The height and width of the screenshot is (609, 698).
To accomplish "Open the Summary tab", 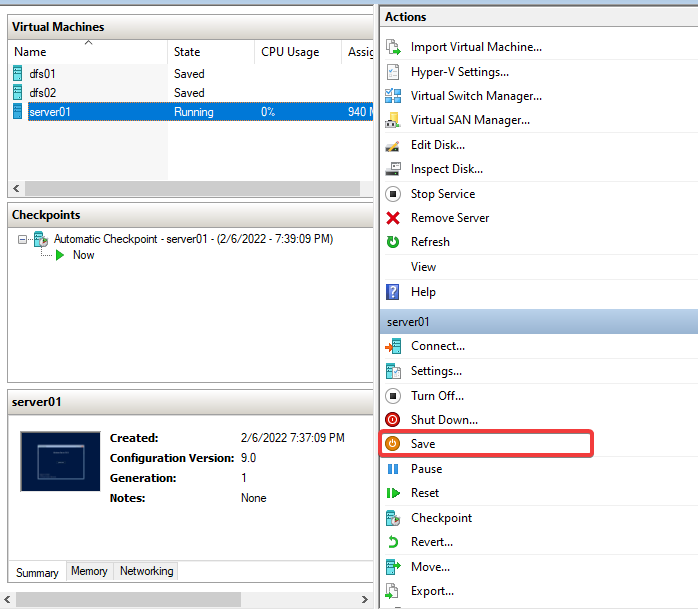I will [37, 572].
